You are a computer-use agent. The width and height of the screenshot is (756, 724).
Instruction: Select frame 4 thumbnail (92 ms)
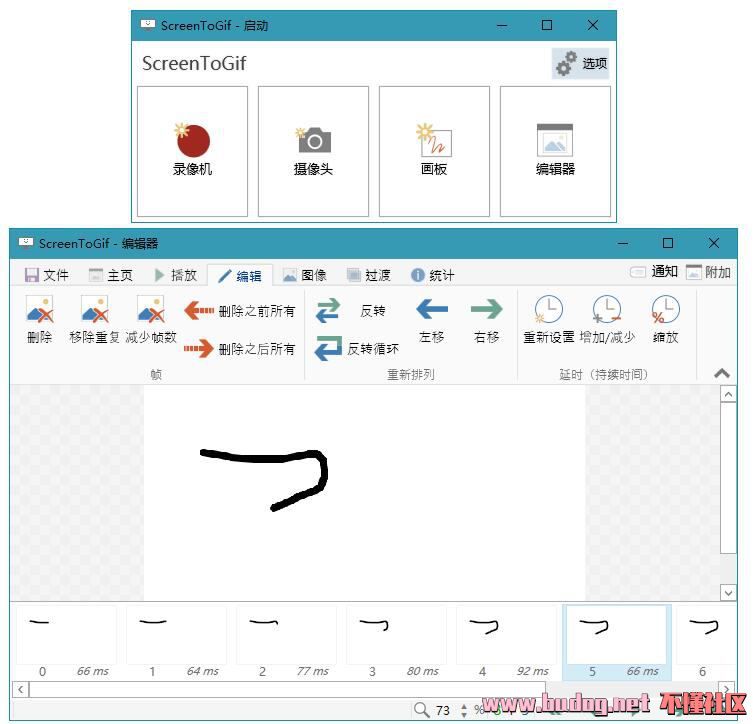point(506,643)
